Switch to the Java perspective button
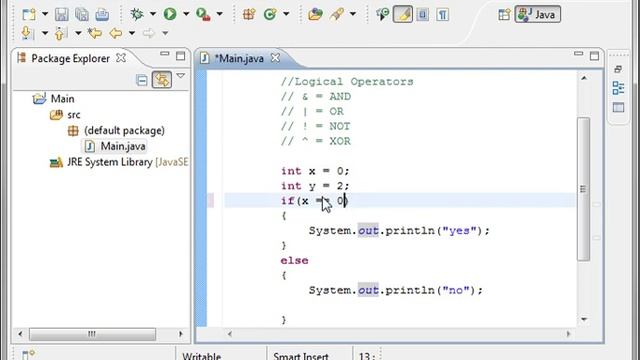640x360 pixels. coord(538,14)
